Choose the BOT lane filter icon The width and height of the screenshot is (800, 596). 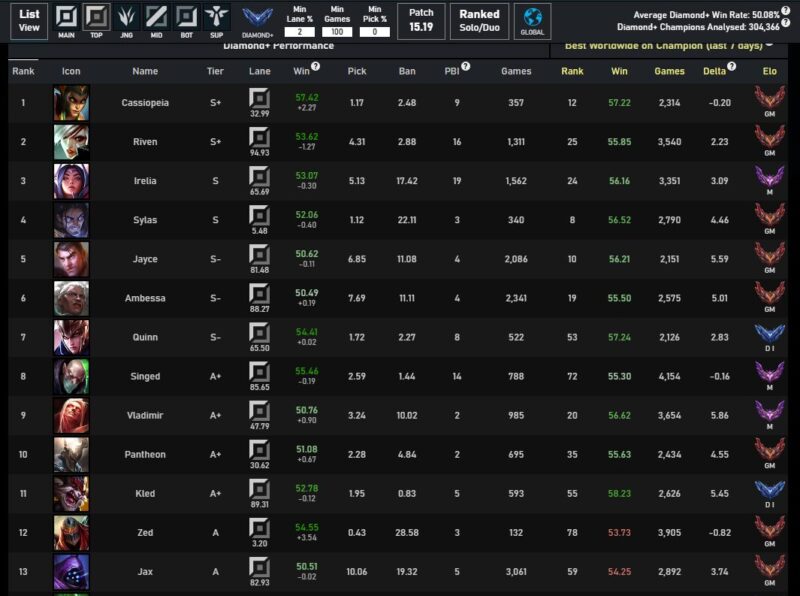point(186,18)
